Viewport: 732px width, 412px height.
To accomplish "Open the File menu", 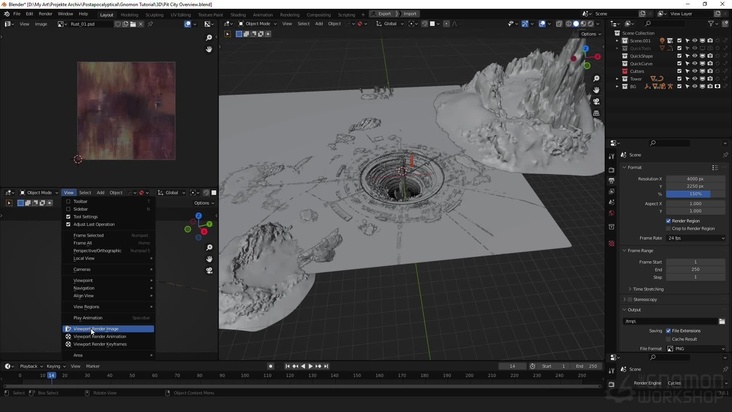I will (17, 14).
